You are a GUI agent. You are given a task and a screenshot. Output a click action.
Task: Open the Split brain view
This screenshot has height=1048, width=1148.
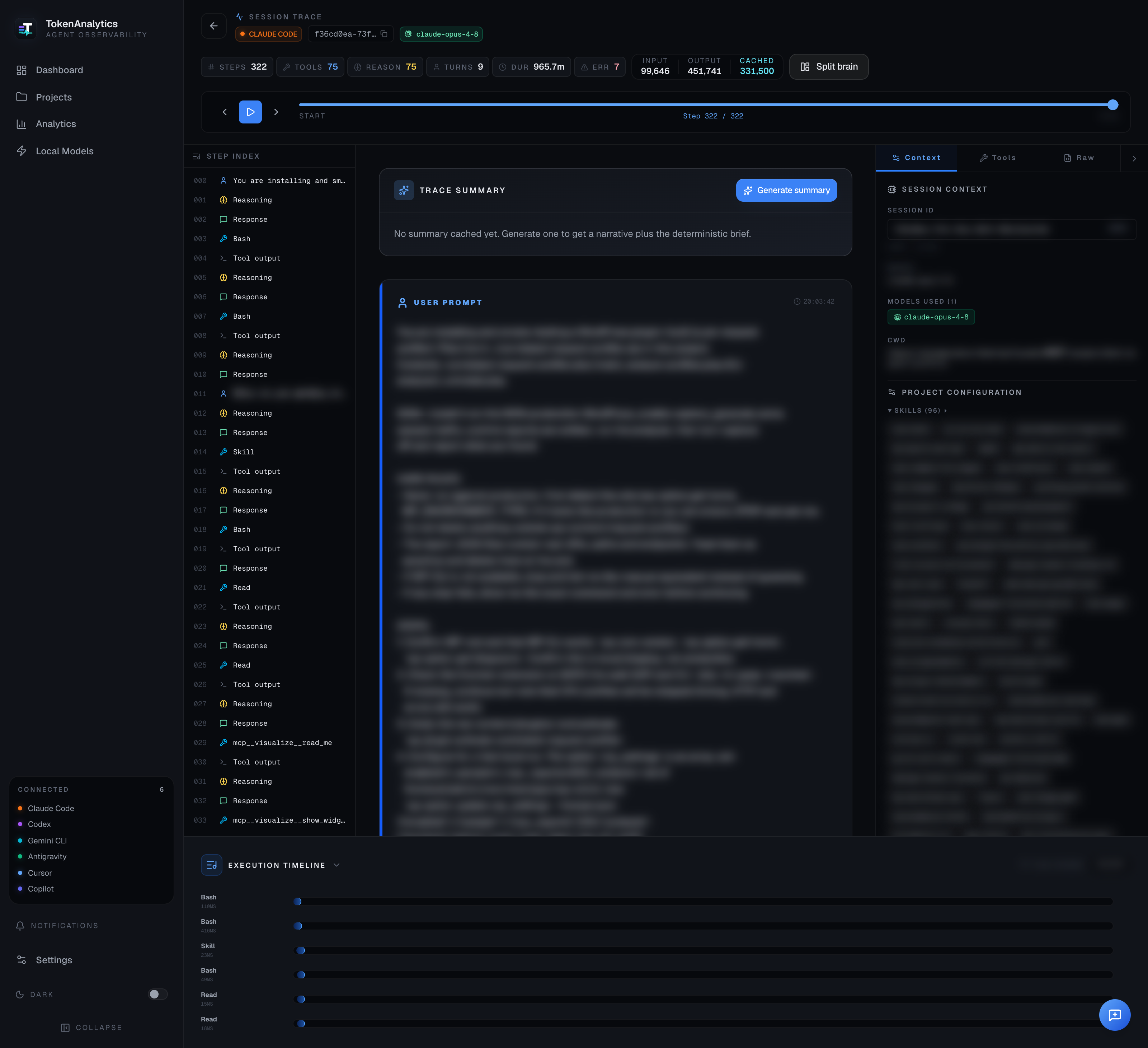pos(829,67)
